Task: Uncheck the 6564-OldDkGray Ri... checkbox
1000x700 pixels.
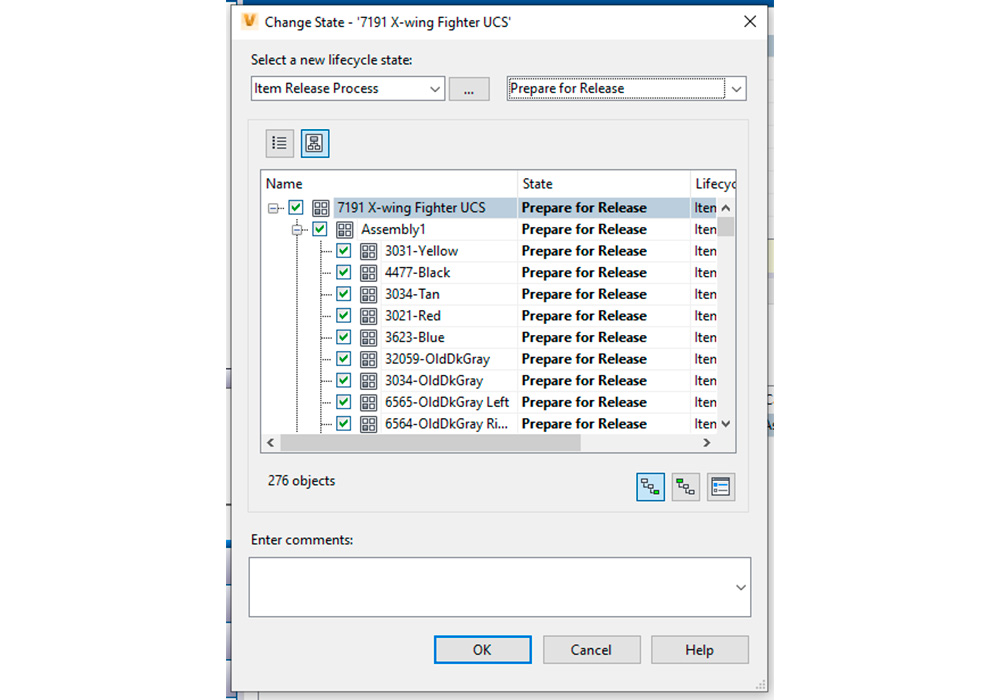Action: coord(344,423)
